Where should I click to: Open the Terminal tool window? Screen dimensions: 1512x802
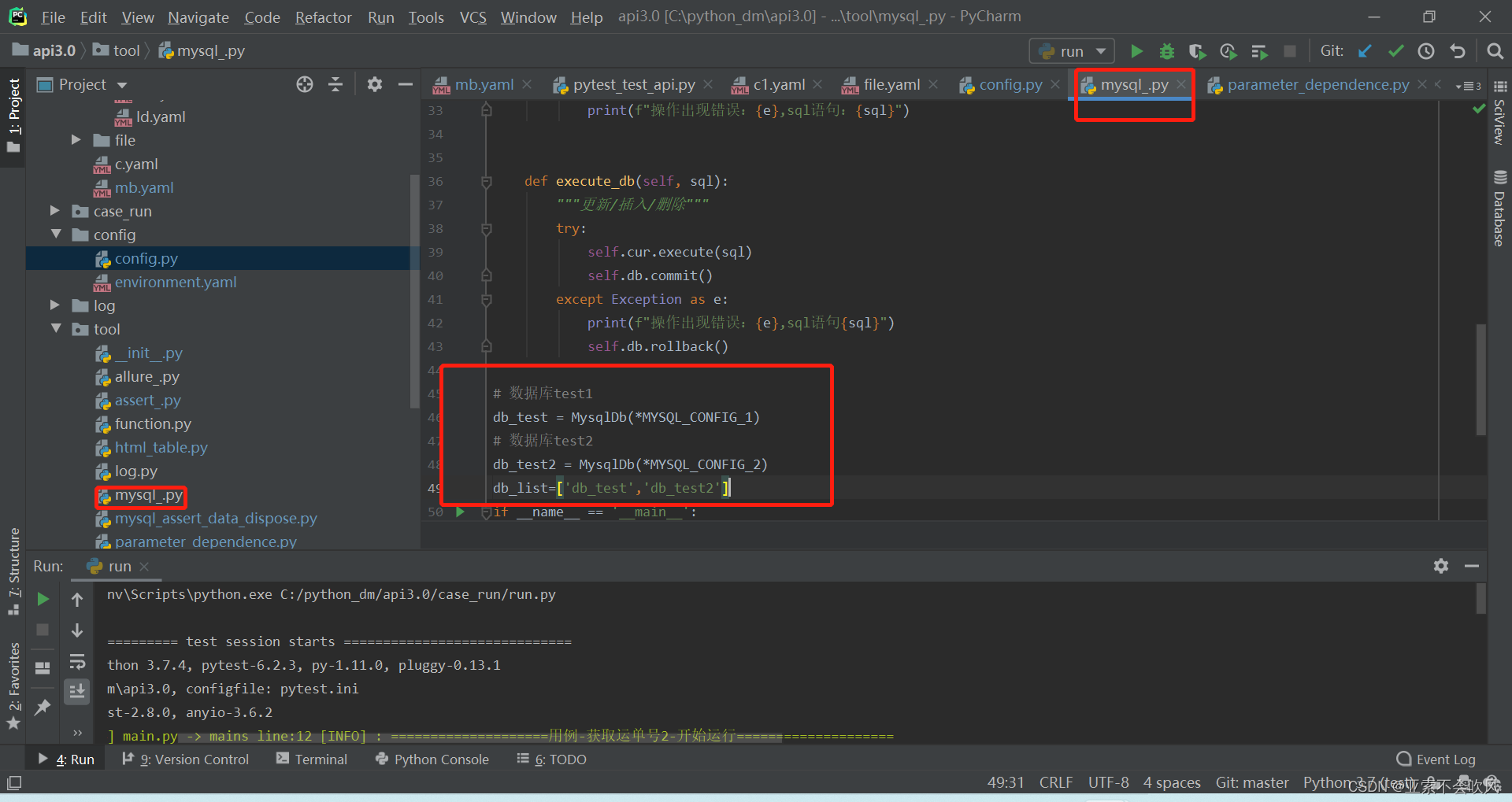tap(312, 759)
